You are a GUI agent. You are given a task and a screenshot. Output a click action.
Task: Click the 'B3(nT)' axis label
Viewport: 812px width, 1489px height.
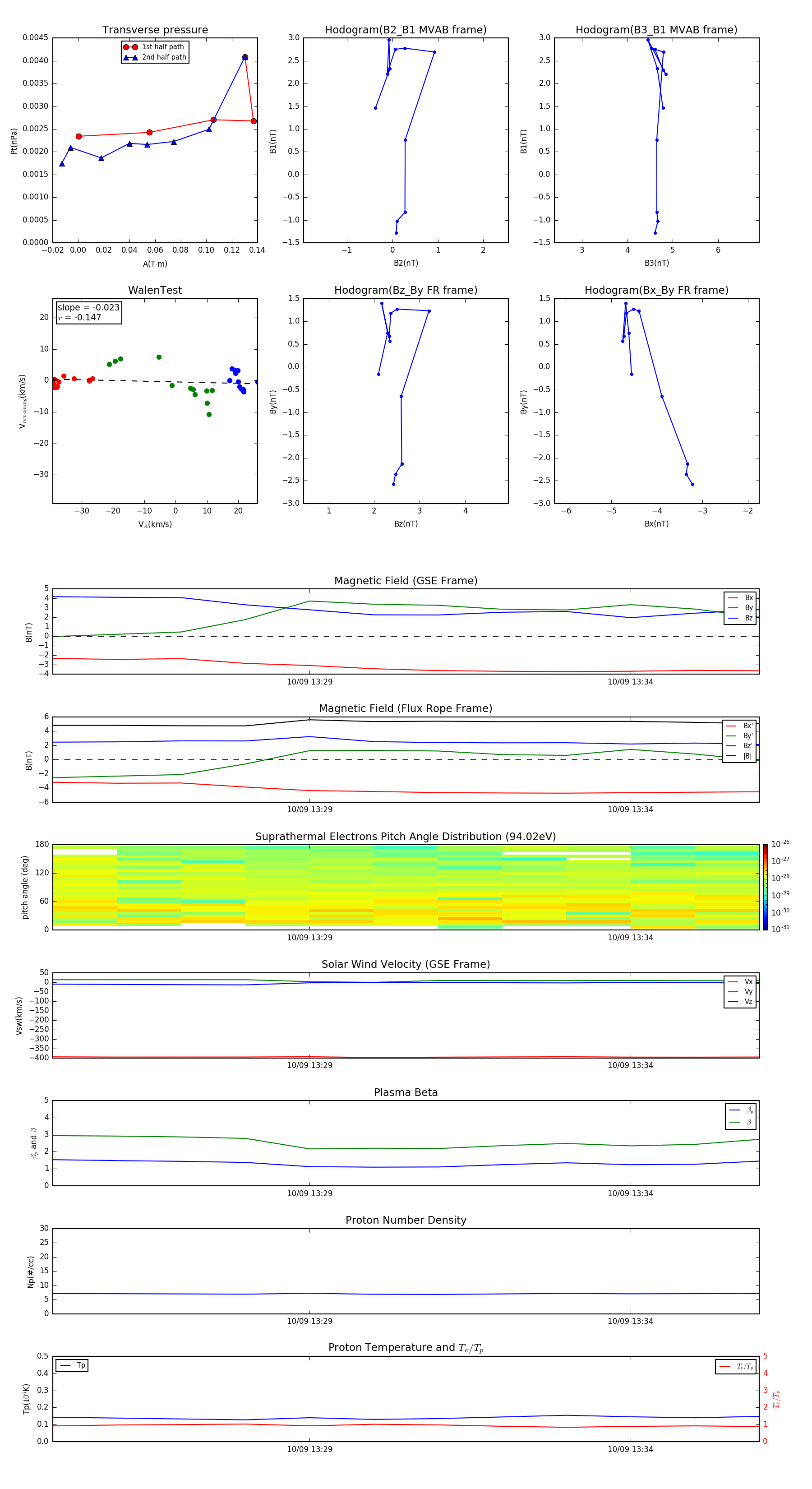pos(656,263)
